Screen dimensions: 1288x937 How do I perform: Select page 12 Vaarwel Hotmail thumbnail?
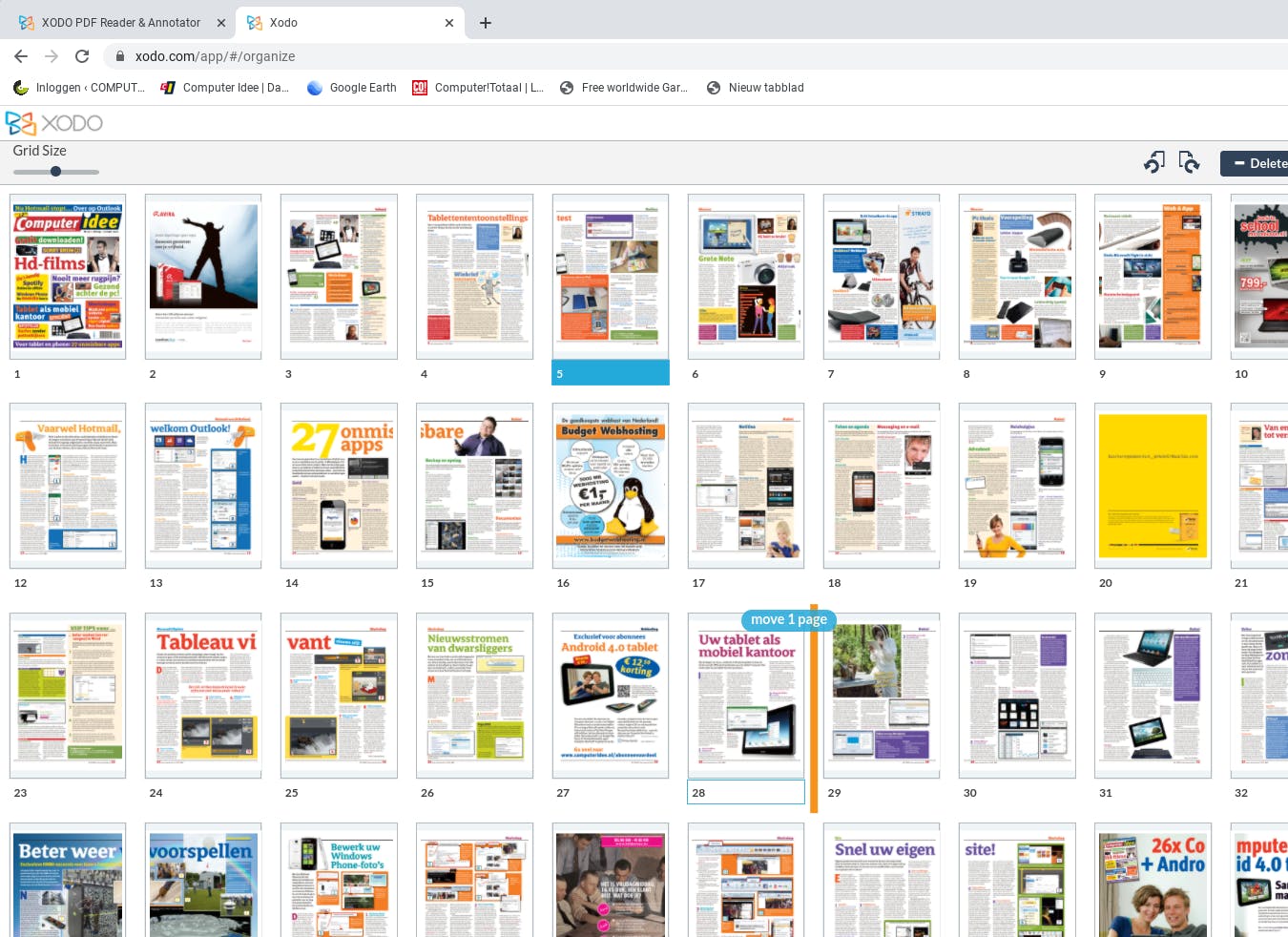(x=68, y=486)
